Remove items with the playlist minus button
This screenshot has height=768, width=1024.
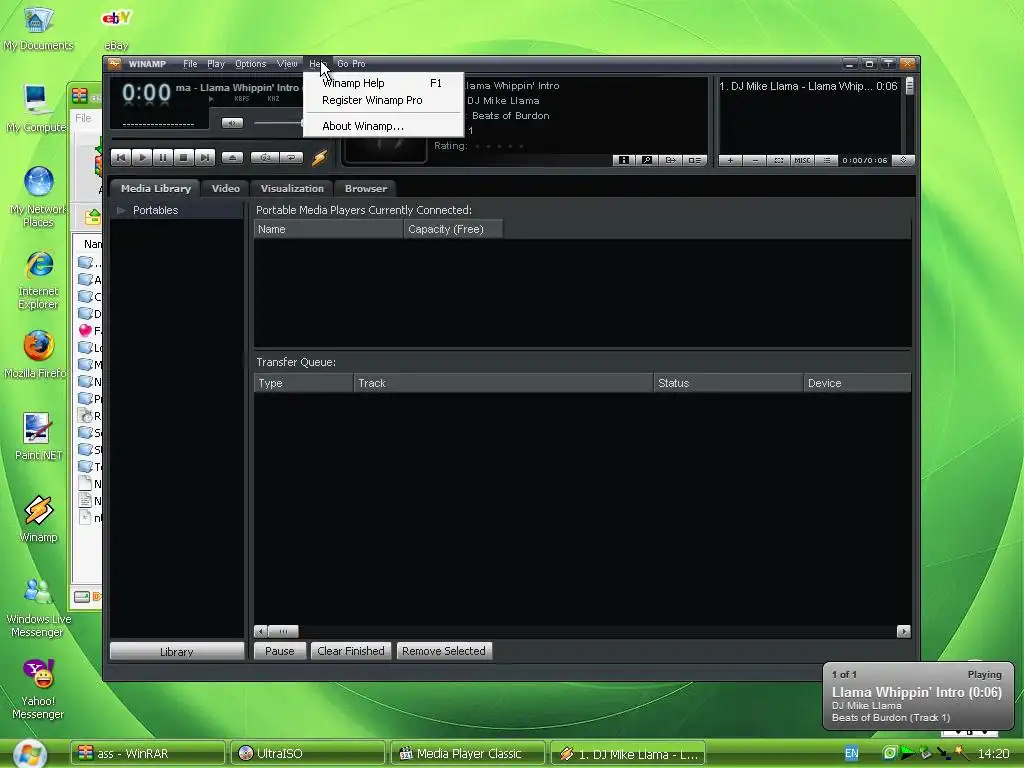pyautogui.click(x=755, y=160)
